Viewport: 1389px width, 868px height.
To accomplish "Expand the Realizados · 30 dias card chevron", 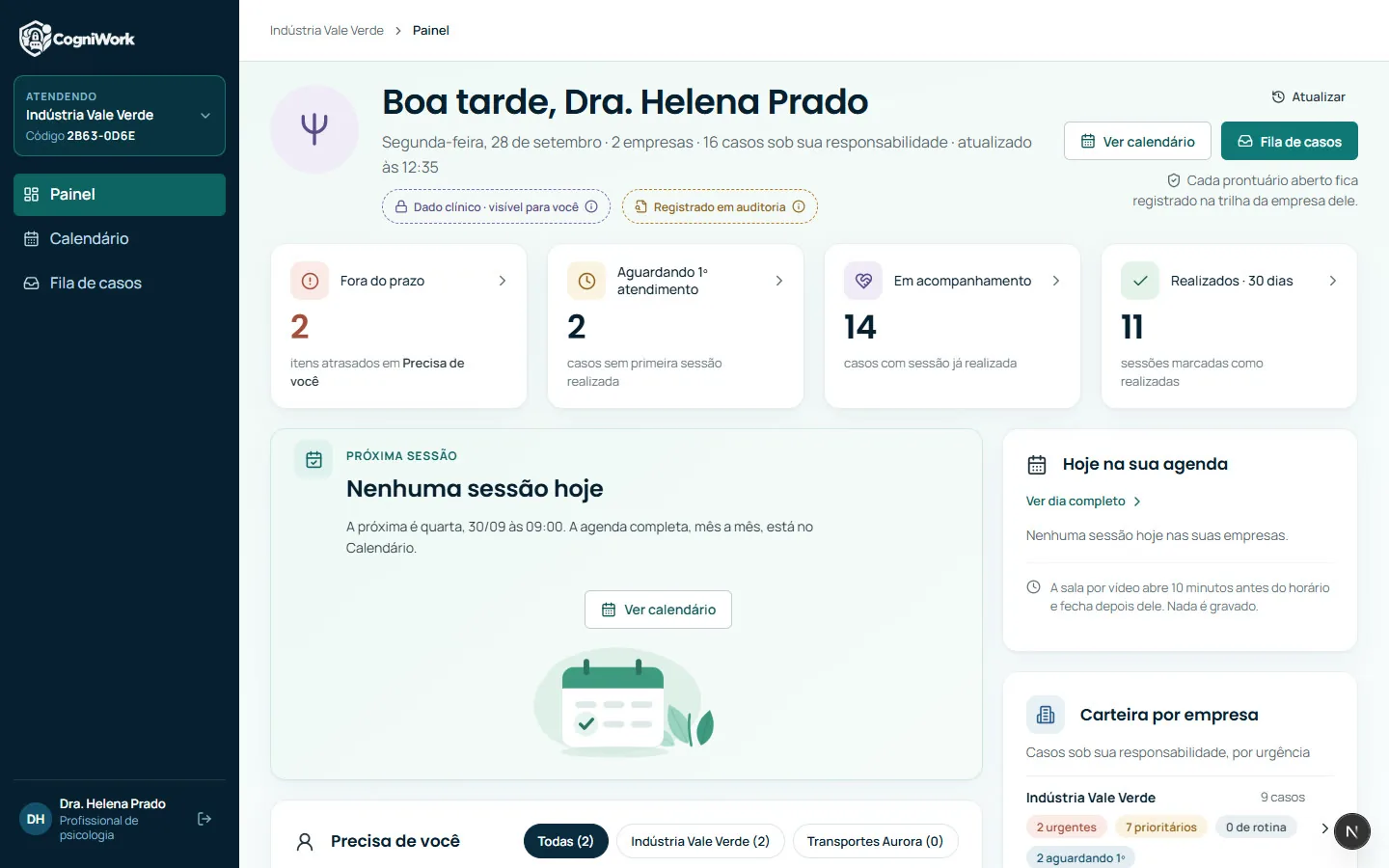I will [x=1333, y=281].
